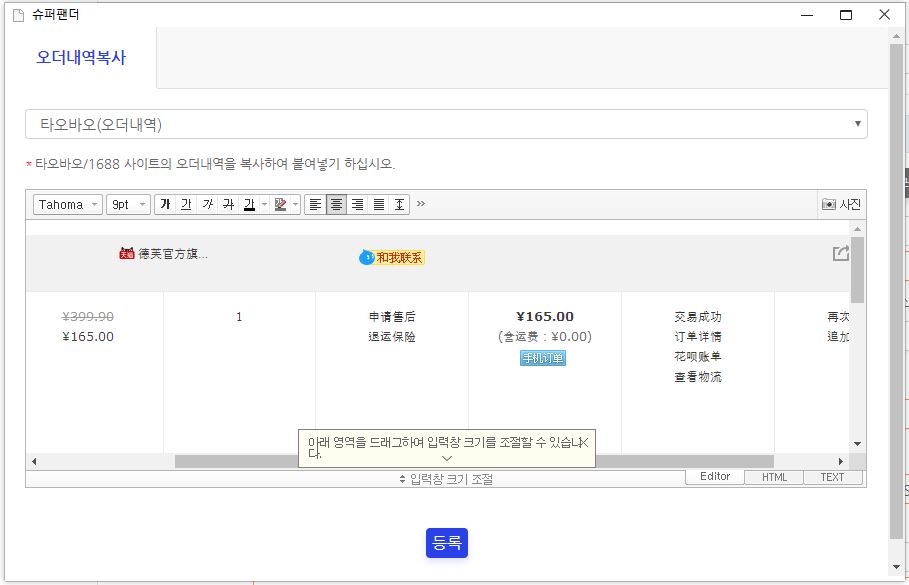Click the share icon in order row
This screenshot has width=909, height=585.
pos(841,254)
